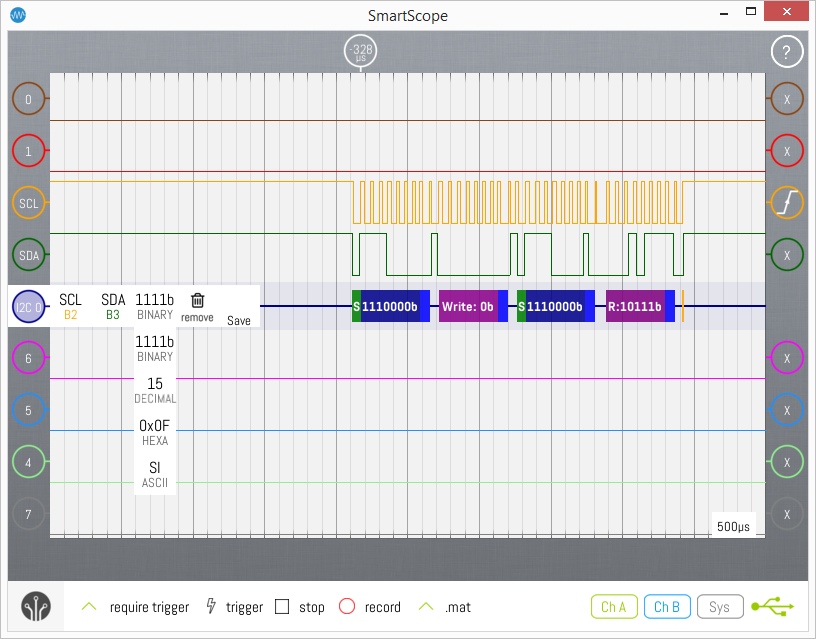Click the help question mark icon
Screen dimensions: 816x639
point(787,53)
